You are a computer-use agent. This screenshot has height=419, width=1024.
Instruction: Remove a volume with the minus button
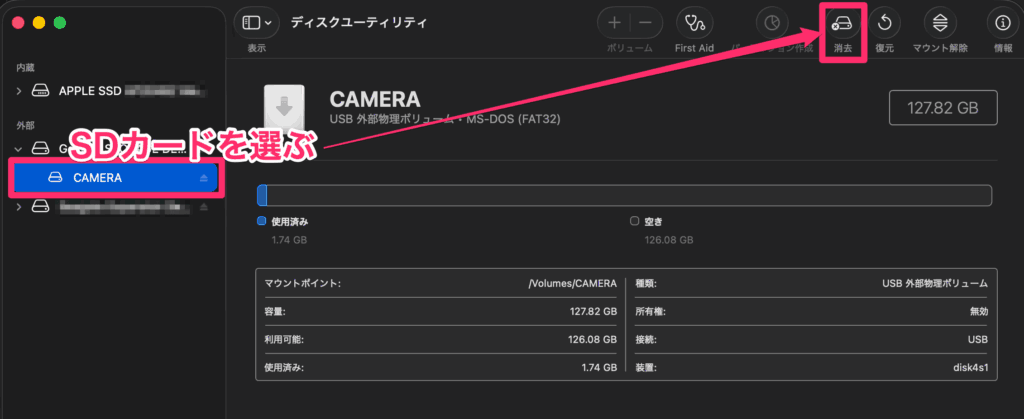pyautogui.click(x=645, y=23)
